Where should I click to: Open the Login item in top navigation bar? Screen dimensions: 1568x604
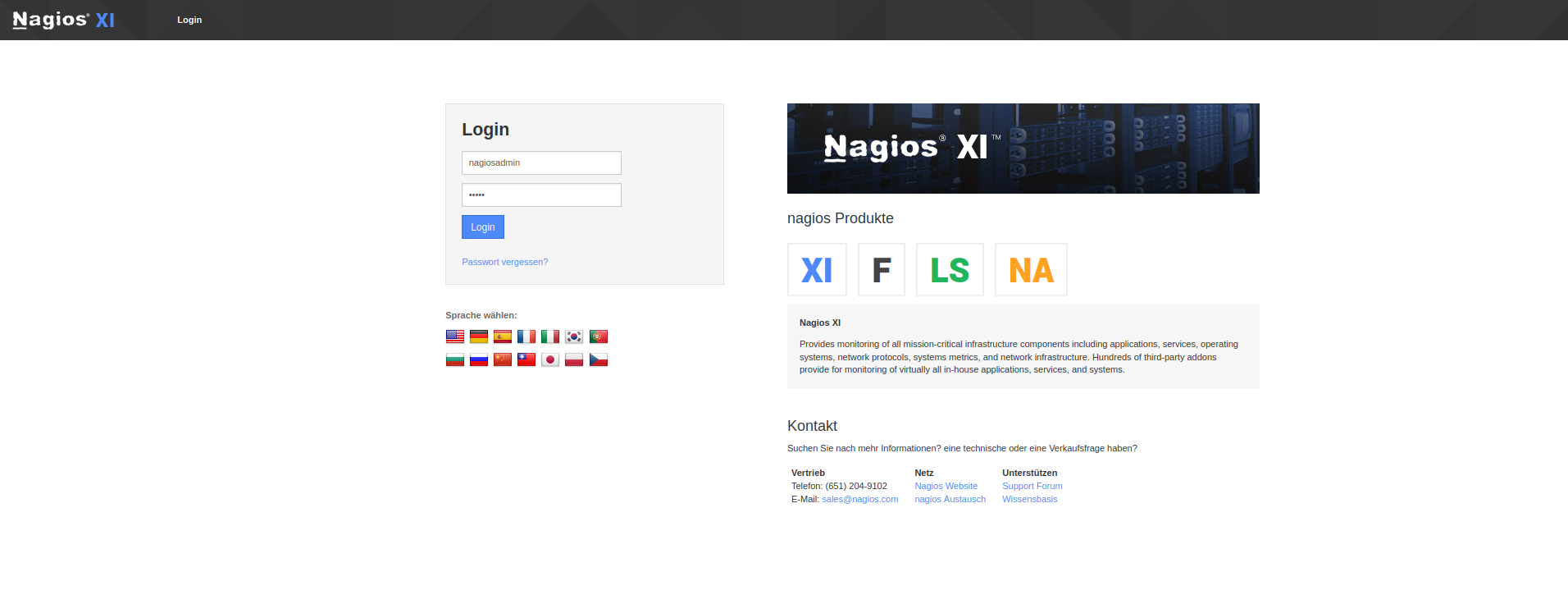(x=189, y=20)
